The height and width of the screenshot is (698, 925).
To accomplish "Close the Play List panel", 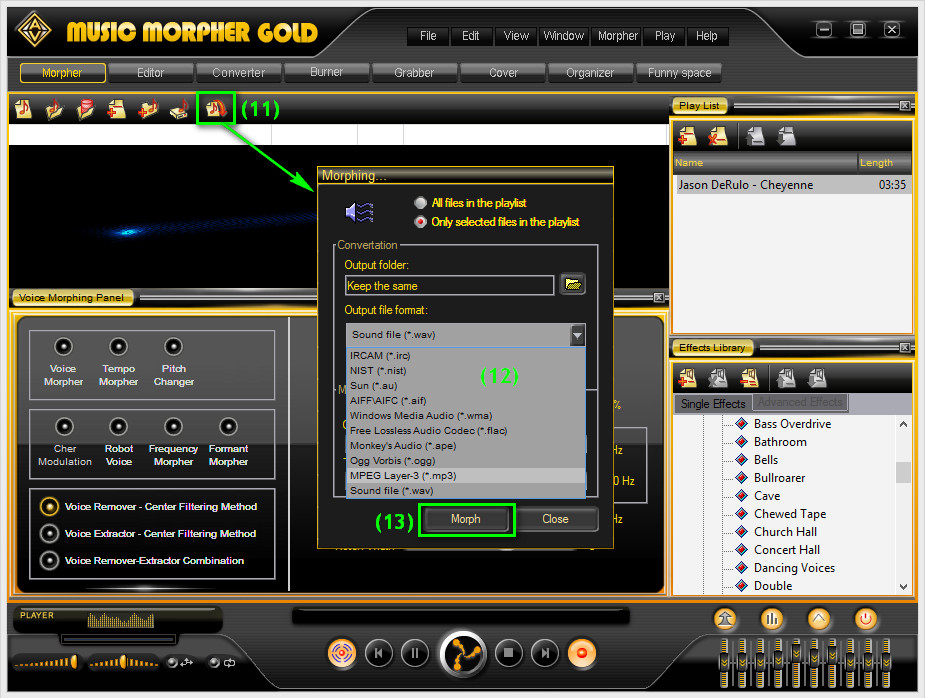I will (904, 106).
